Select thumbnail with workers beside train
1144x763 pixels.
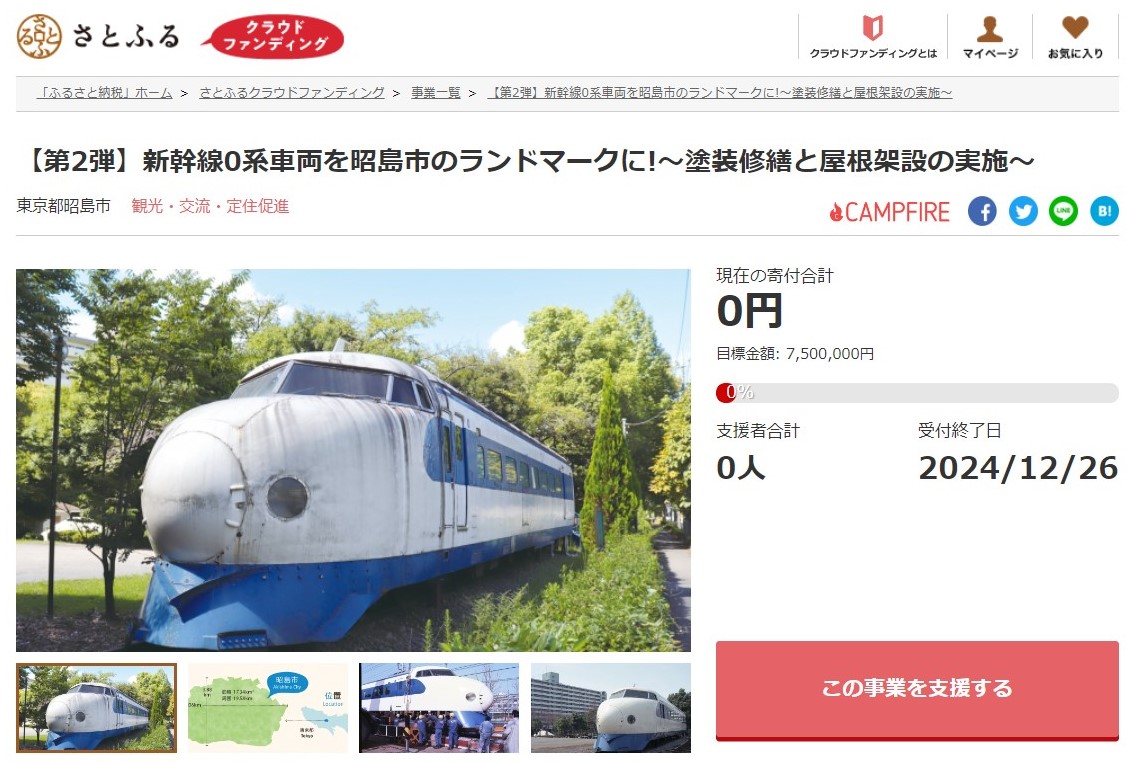(x=439, y=708)
